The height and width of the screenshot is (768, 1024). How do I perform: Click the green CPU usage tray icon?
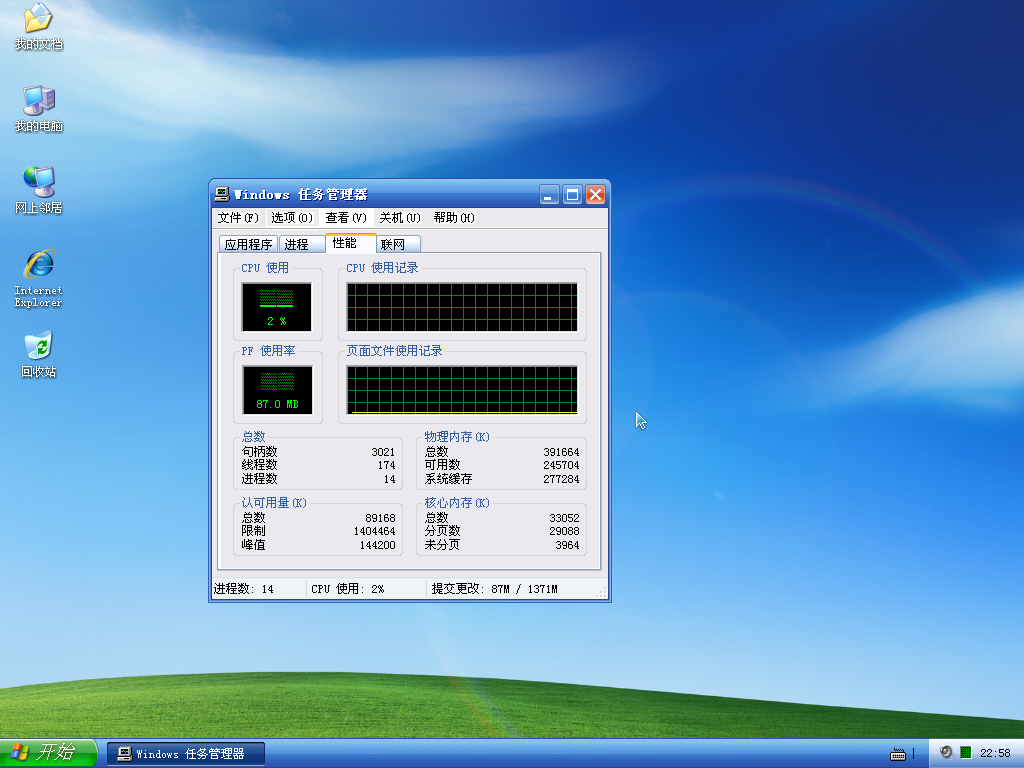coord(966,753)
